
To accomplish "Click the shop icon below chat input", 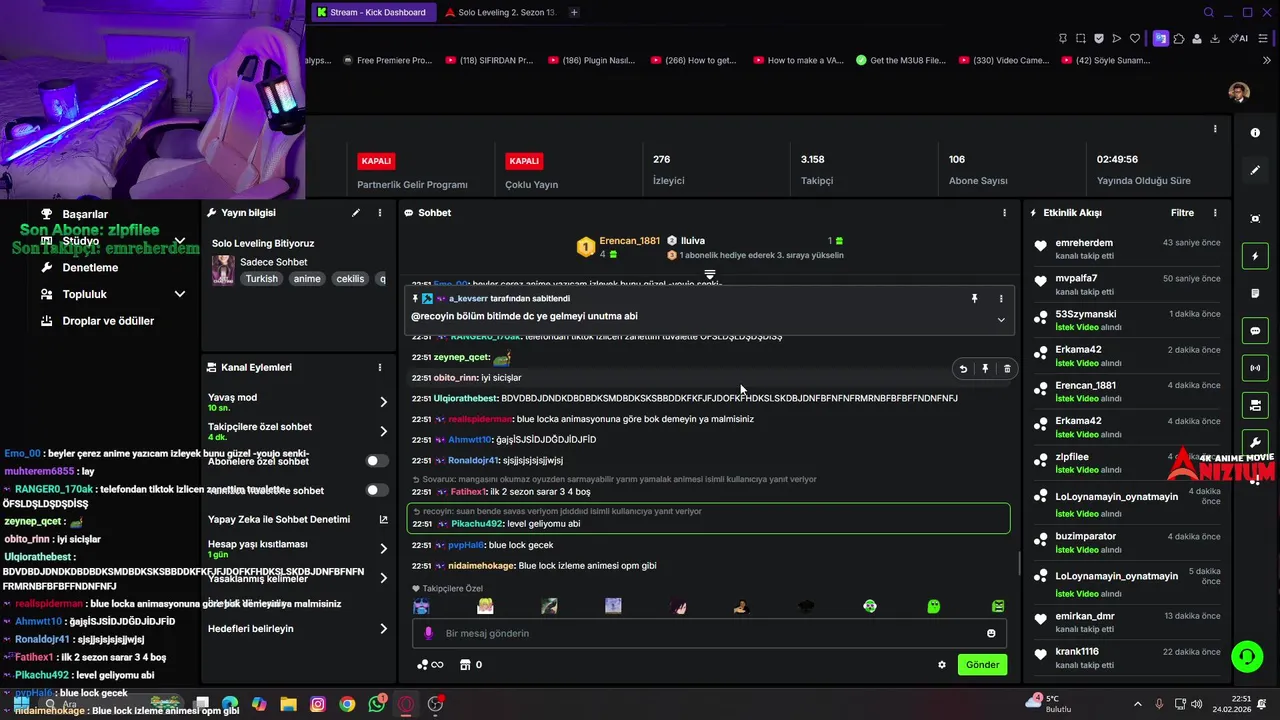I will (x=465, y=665).
